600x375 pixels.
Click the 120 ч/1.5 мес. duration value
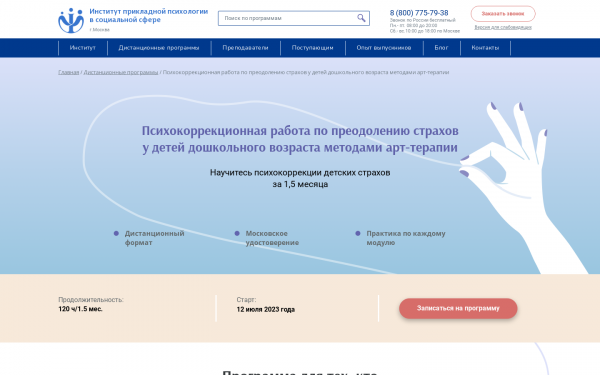[x=80, y=309]
